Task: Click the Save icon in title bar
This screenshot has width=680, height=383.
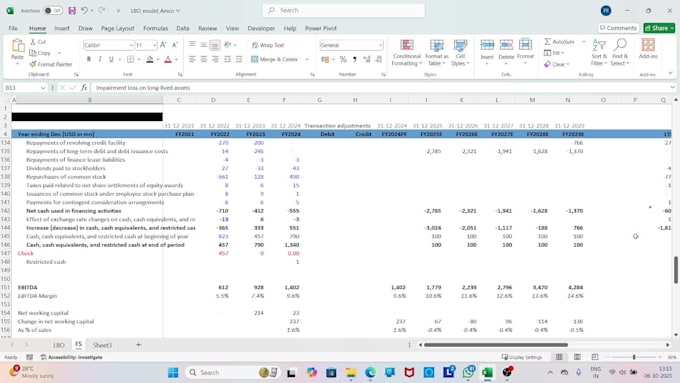Action: 72,10
